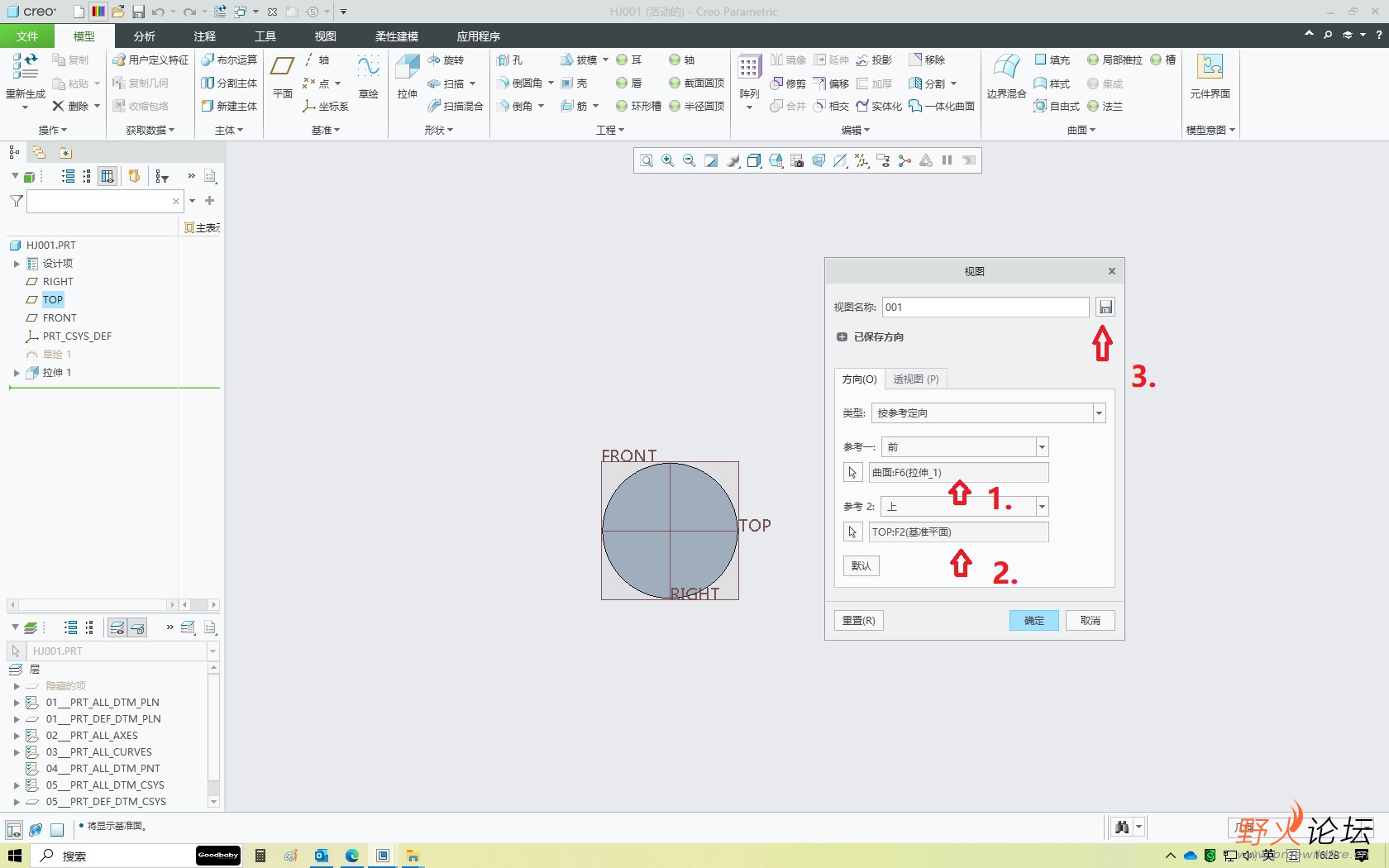Switch to the 注释 ribbon tab
The width and height of the screenshot is (1389, 868).
[205, 36]
